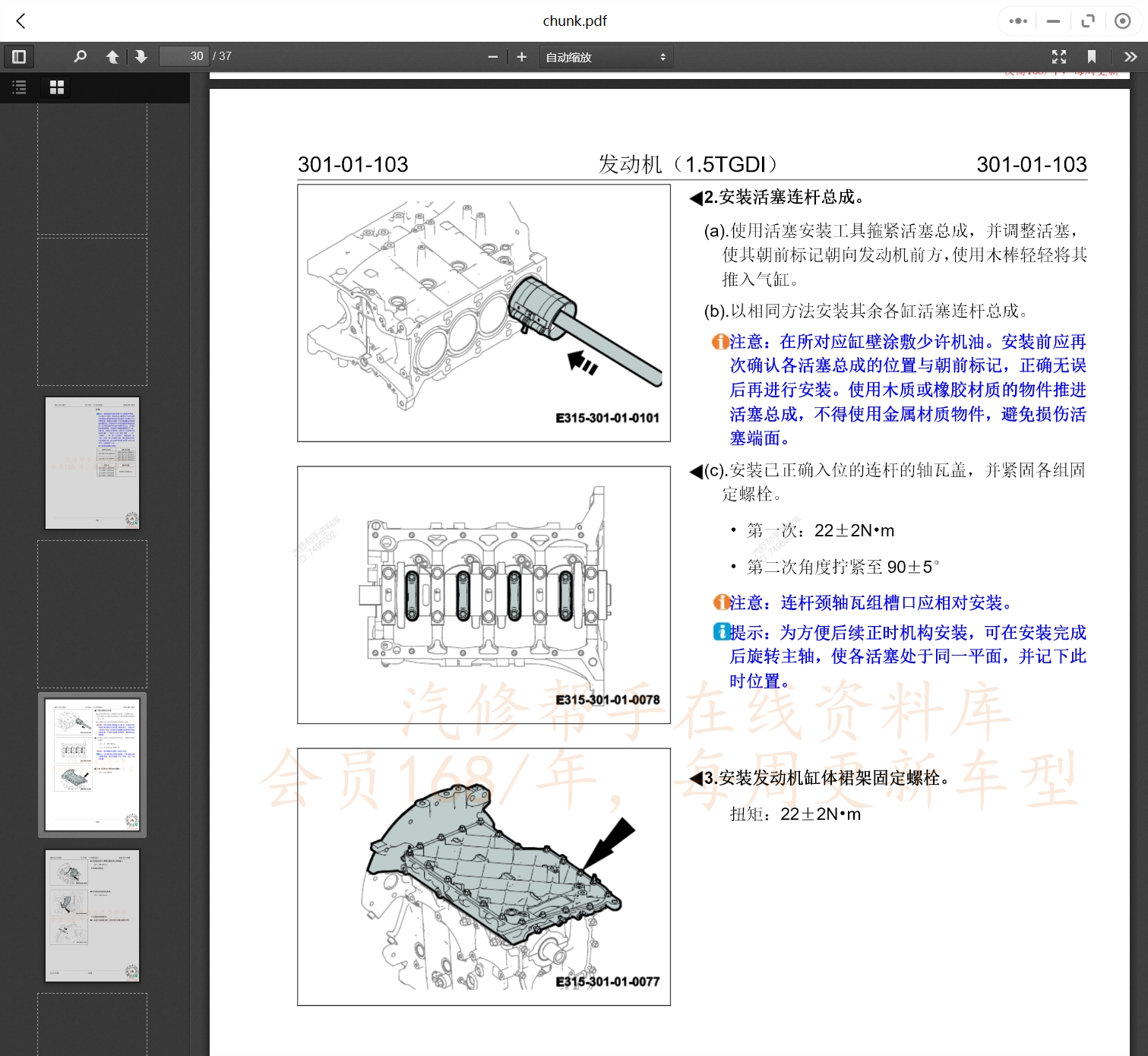Click the record indicator at top right
The height and width of the screenshot is (1056, 1148).
coord(1122,21)
